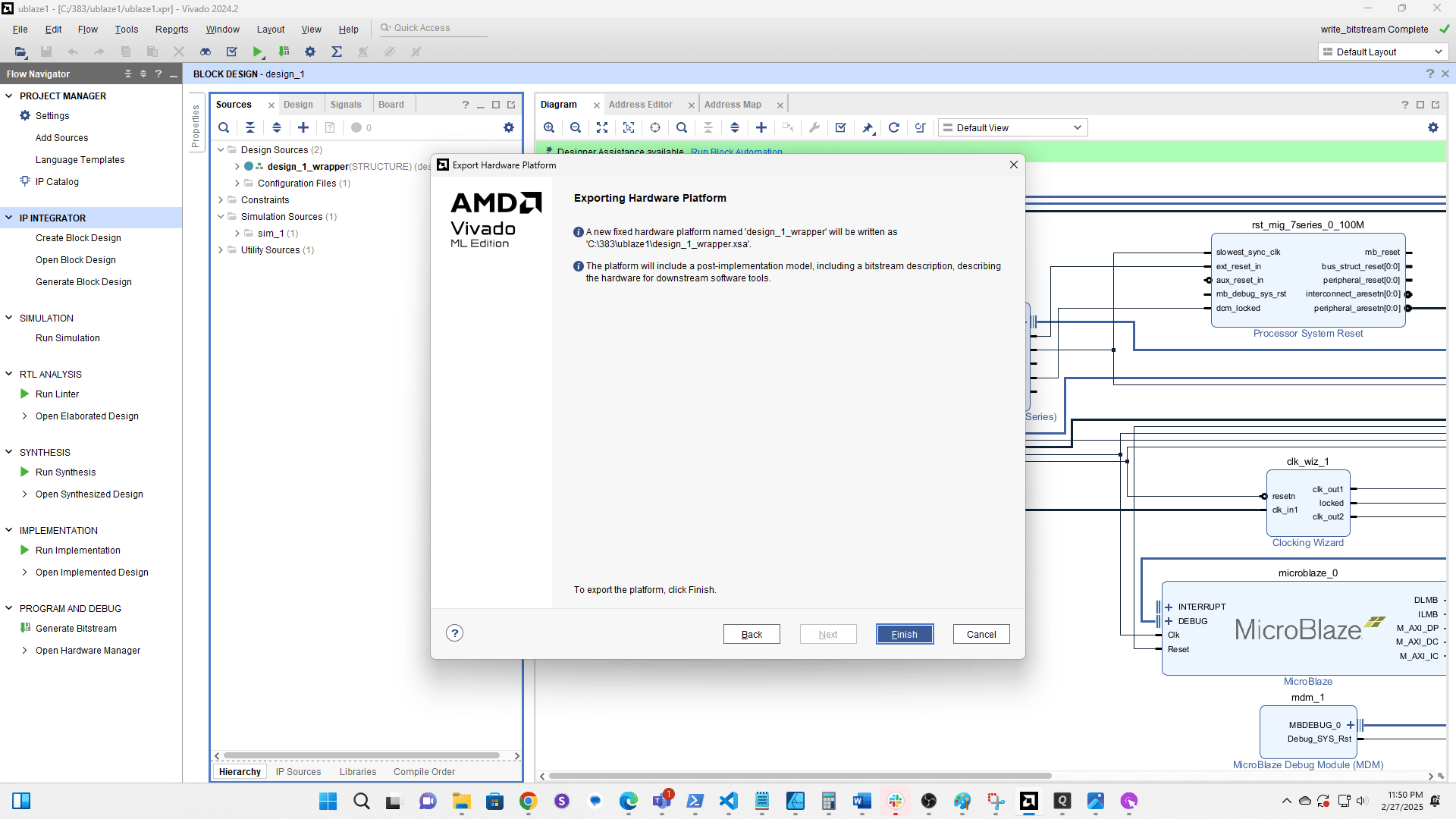Click help question mark in export dialog
Screen dimensions: 1456x819
point(454,633)
